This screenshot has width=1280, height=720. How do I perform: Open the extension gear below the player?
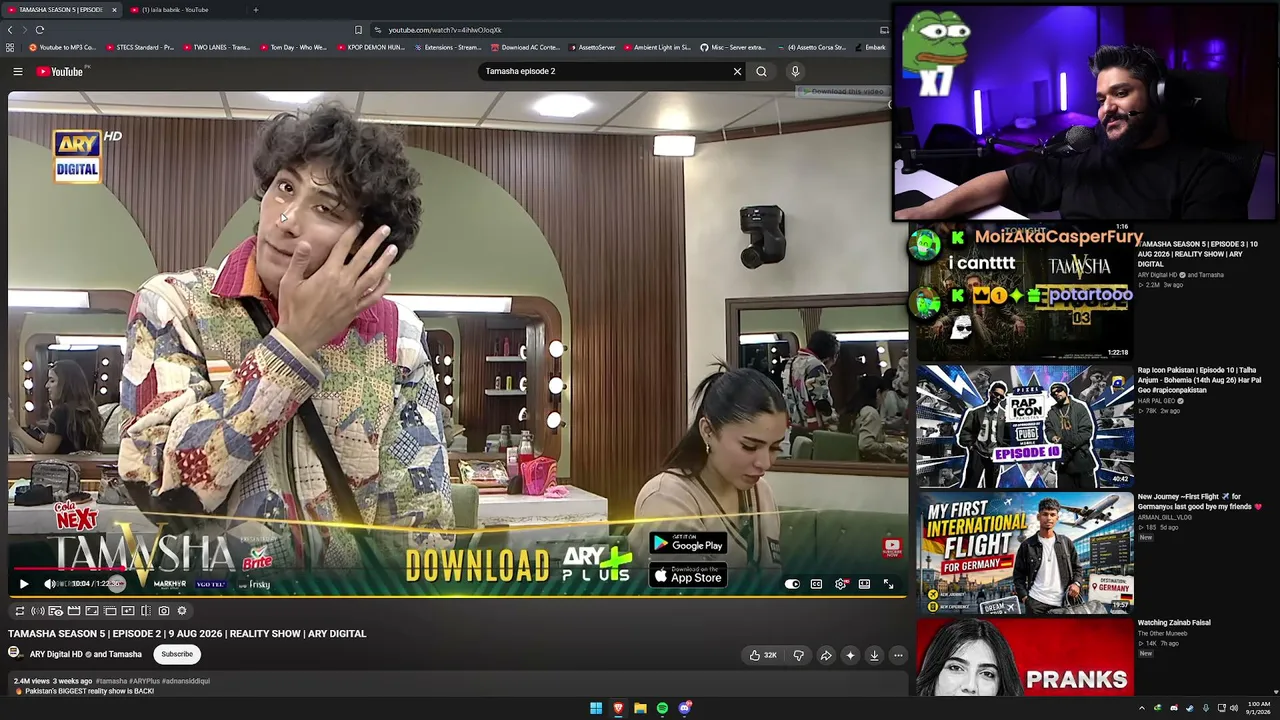[x=182, y=611]
